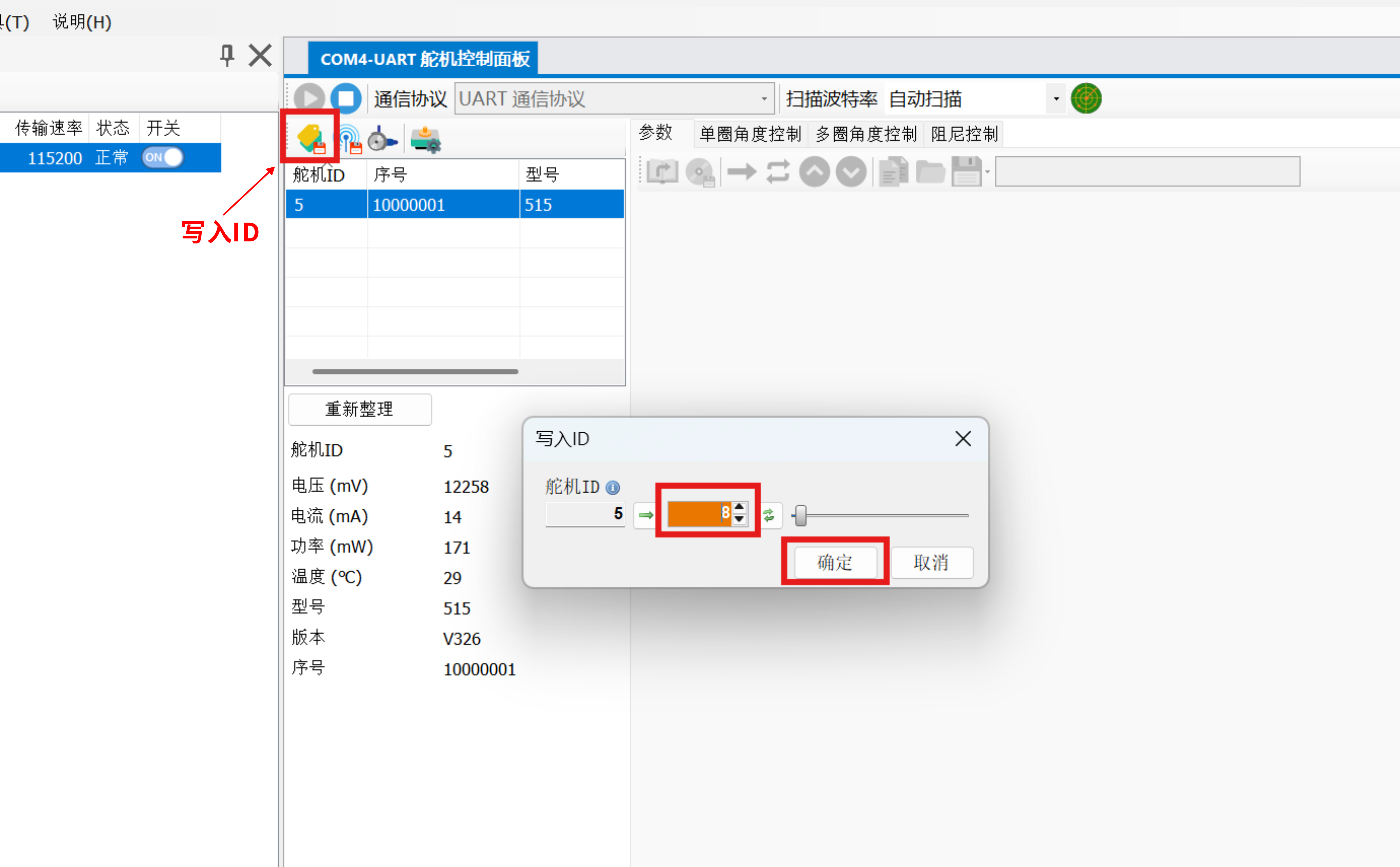The height and width of the screenshot is (867, 1400).
Task: Decrease servo ID with down spinner arrow
Action: pos(739,520)
